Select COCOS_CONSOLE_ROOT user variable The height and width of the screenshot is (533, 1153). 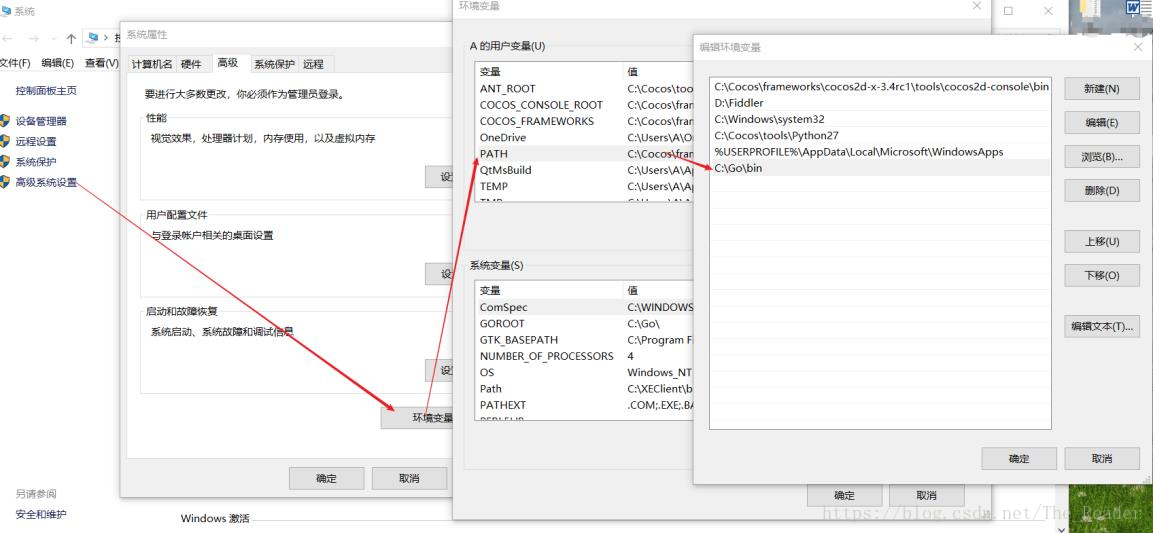pos(585,104)
